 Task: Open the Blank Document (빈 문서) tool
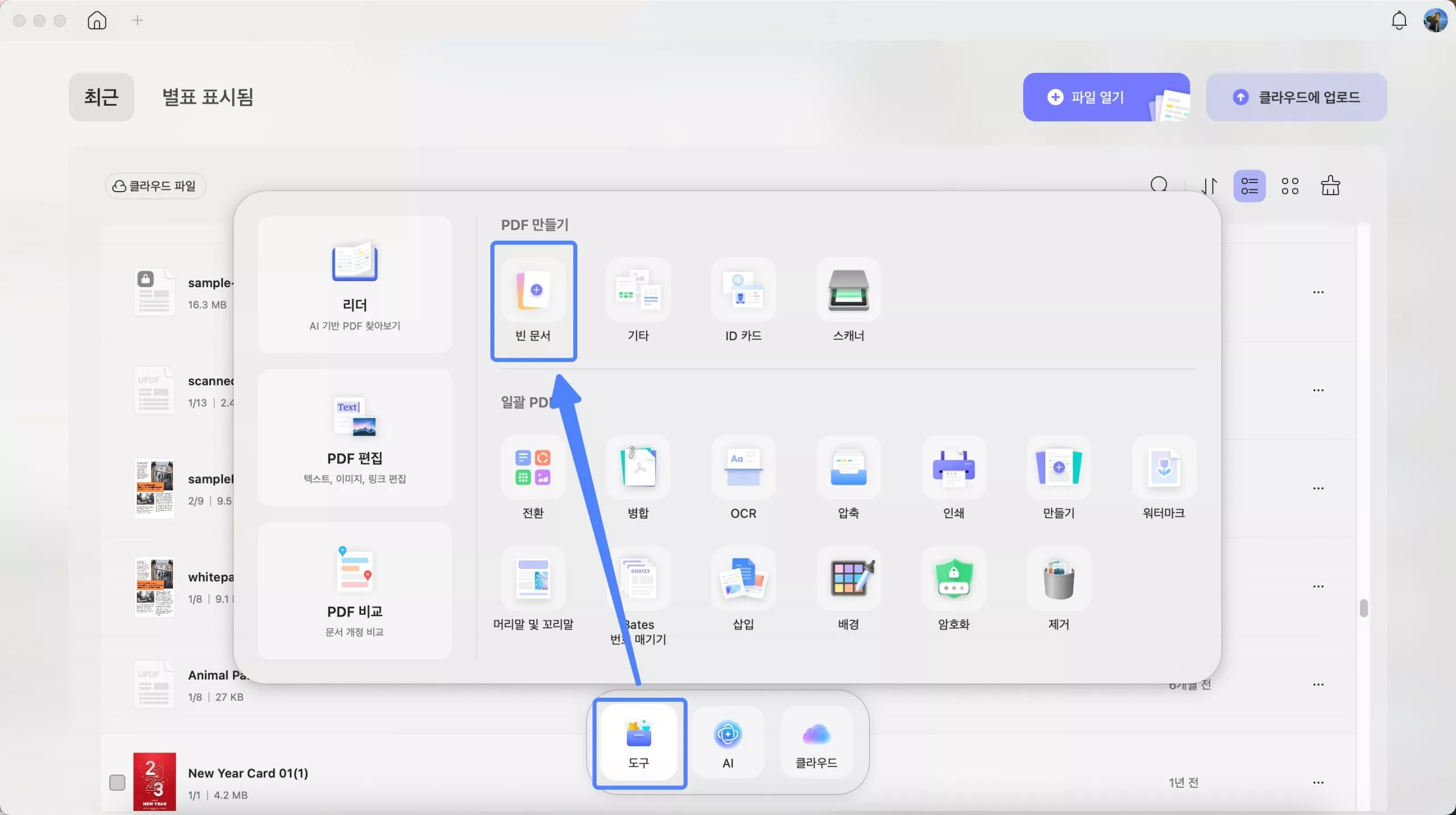[533, 301]
